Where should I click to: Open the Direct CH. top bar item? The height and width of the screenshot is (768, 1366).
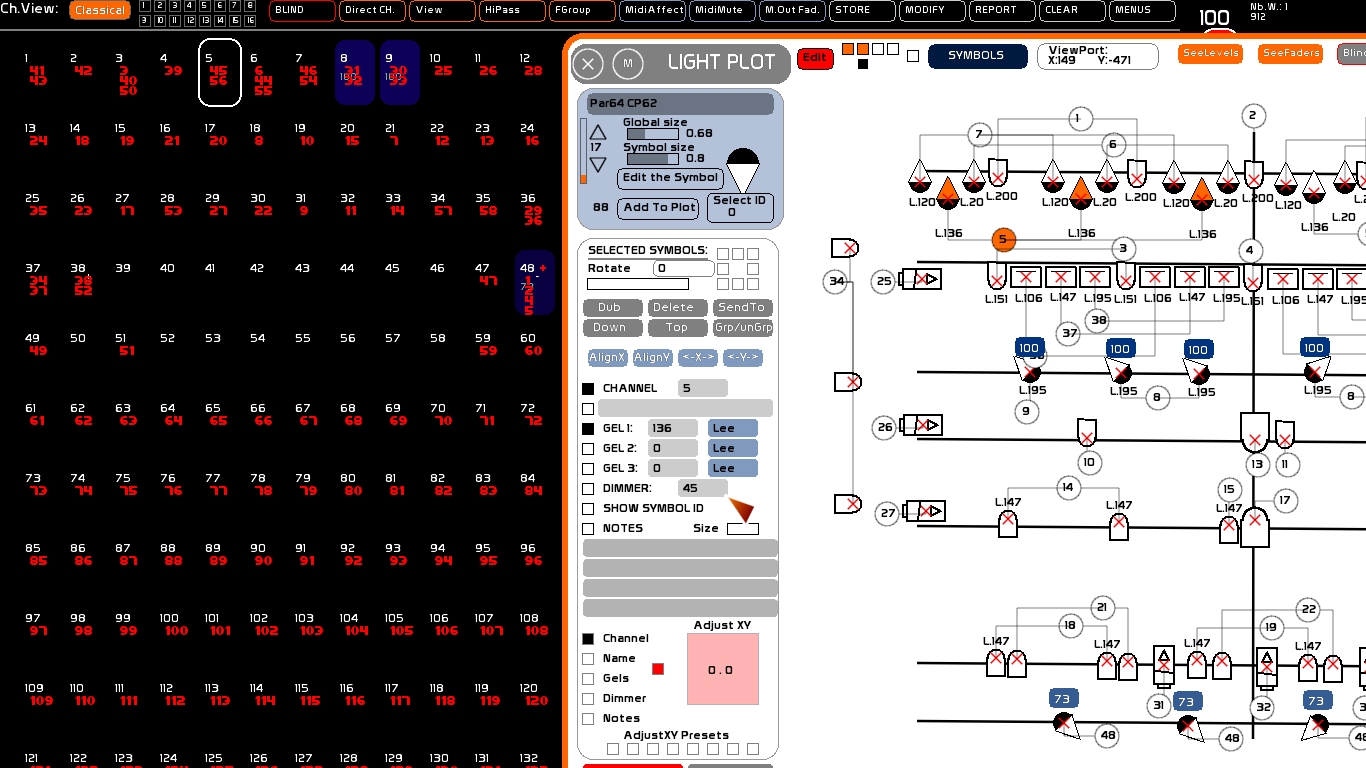click(x=372, y=11)
